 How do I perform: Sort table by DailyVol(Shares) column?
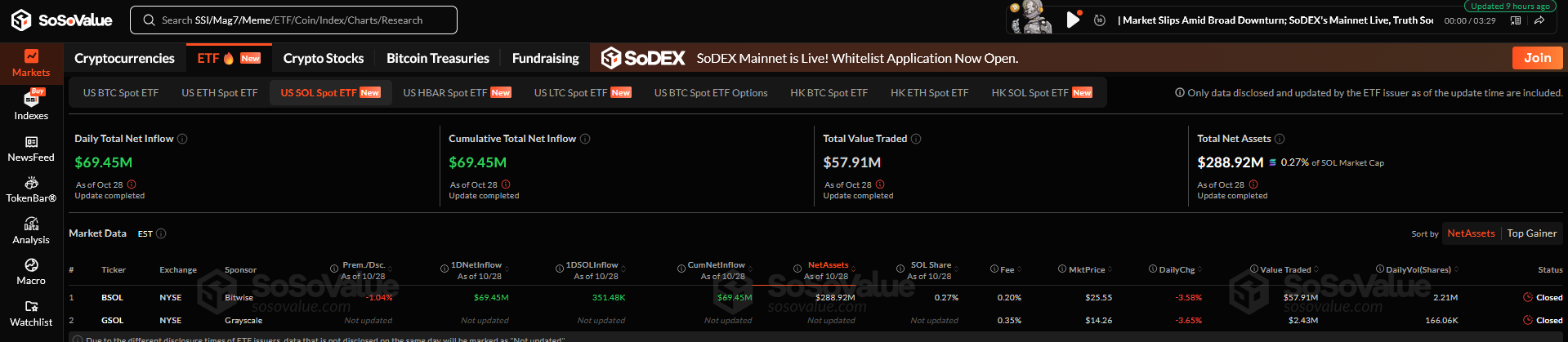click(x=1418, y=269)
